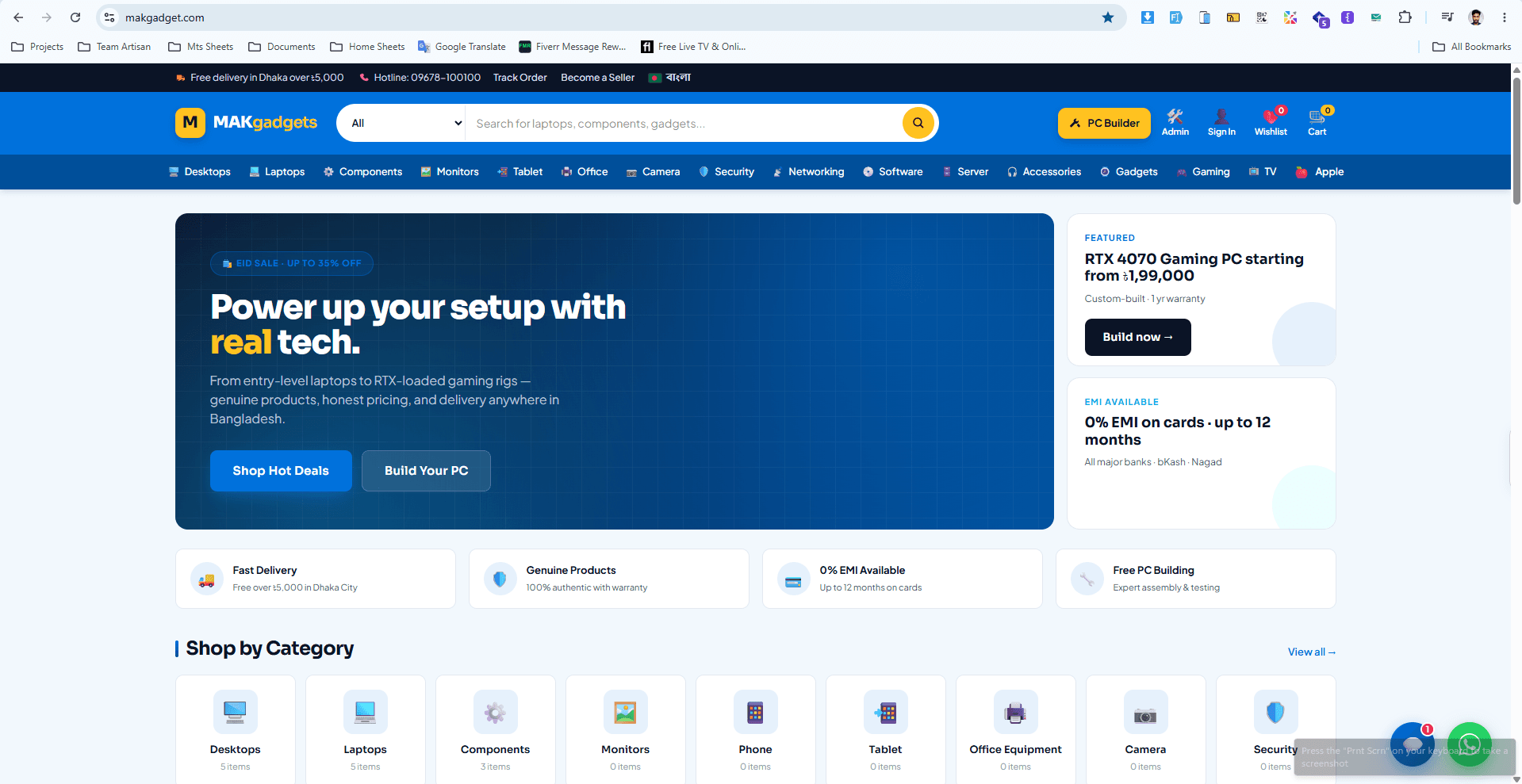Open the Camera nav menu
The width and height of the screenshot is (1522, 784).
(654, 172)
